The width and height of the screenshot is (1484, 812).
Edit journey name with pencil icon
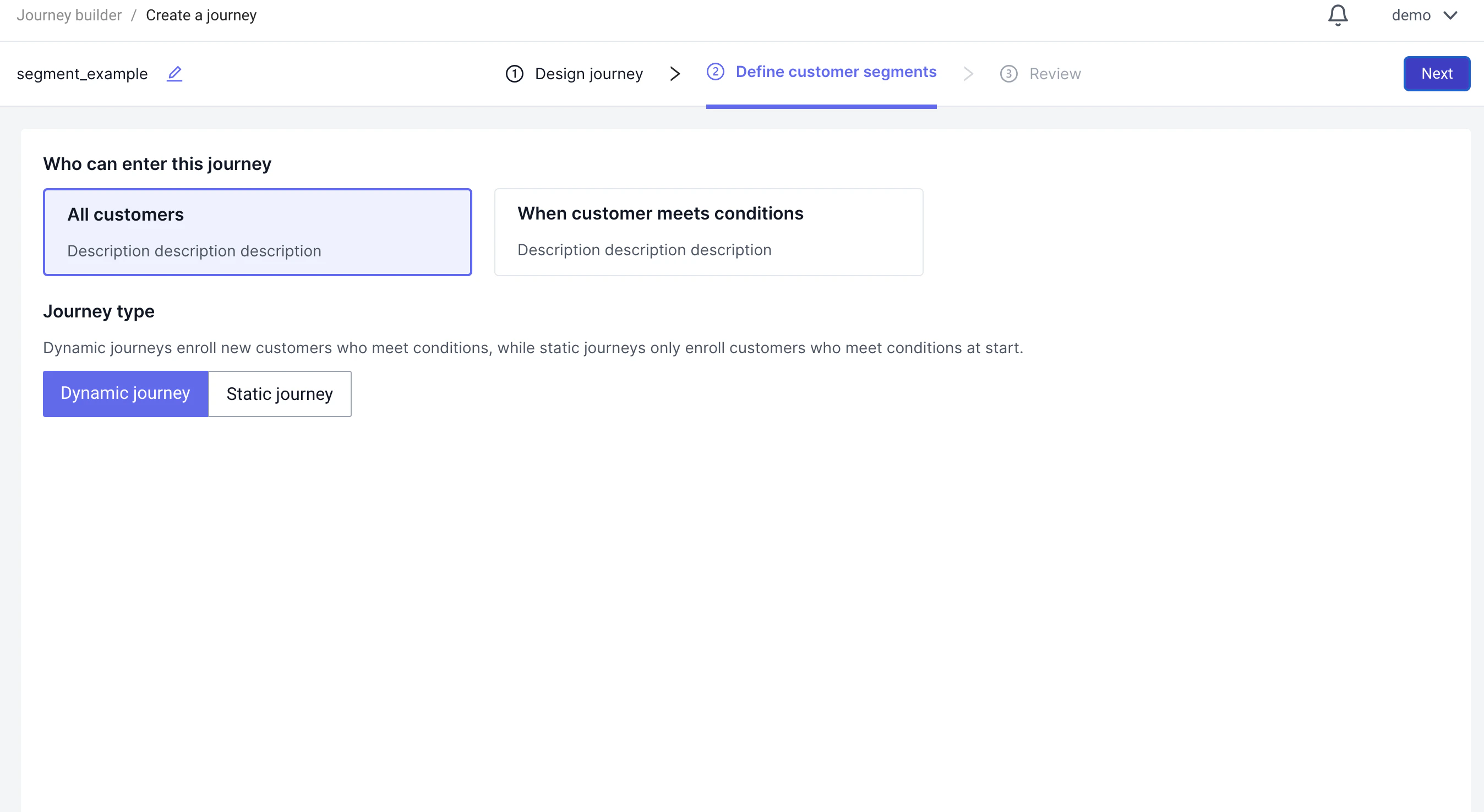click(x=174, y=74)
